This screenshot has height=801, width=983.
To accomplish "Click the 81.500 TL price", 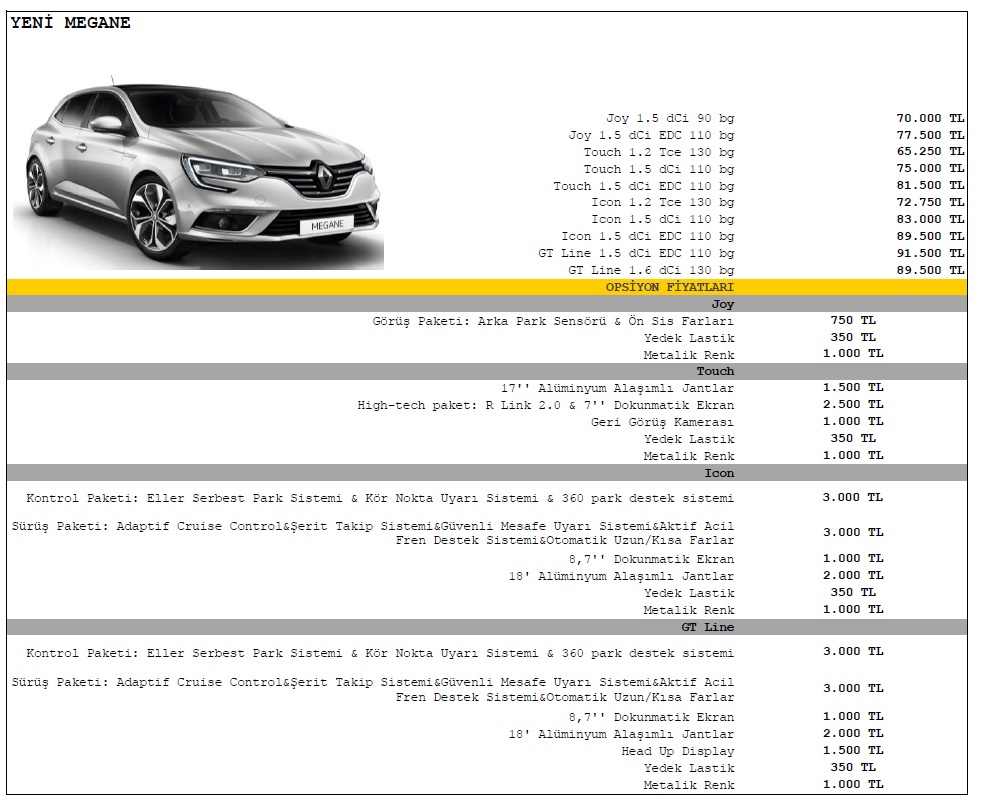I will pyautogui.click(x=930, y=186).
